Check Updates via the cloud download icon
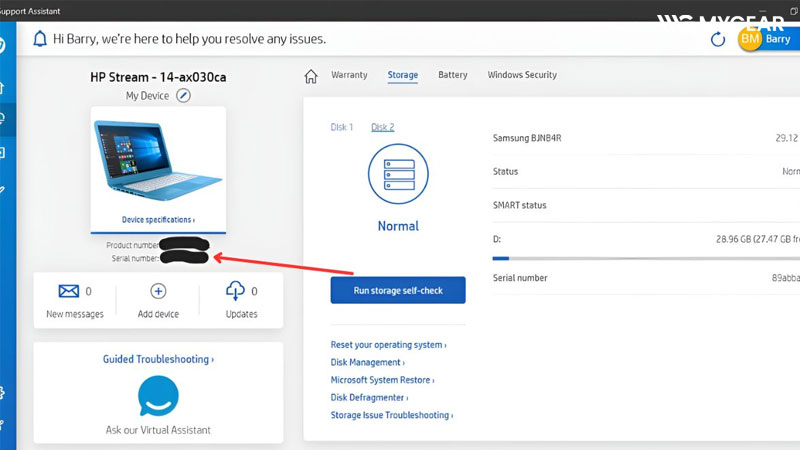This screenshot has height=450, width=800. (x=236, y=291)
